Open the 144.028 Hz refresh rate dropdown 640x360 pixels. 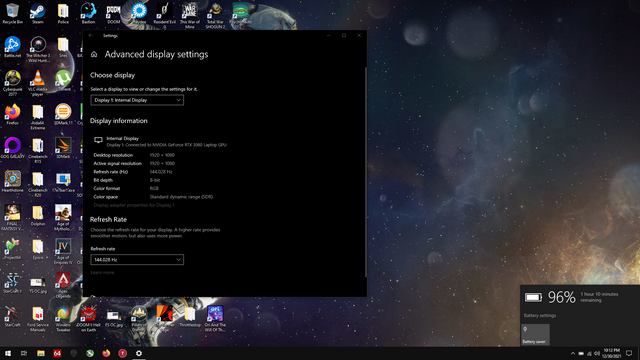[x=137, y=260]
